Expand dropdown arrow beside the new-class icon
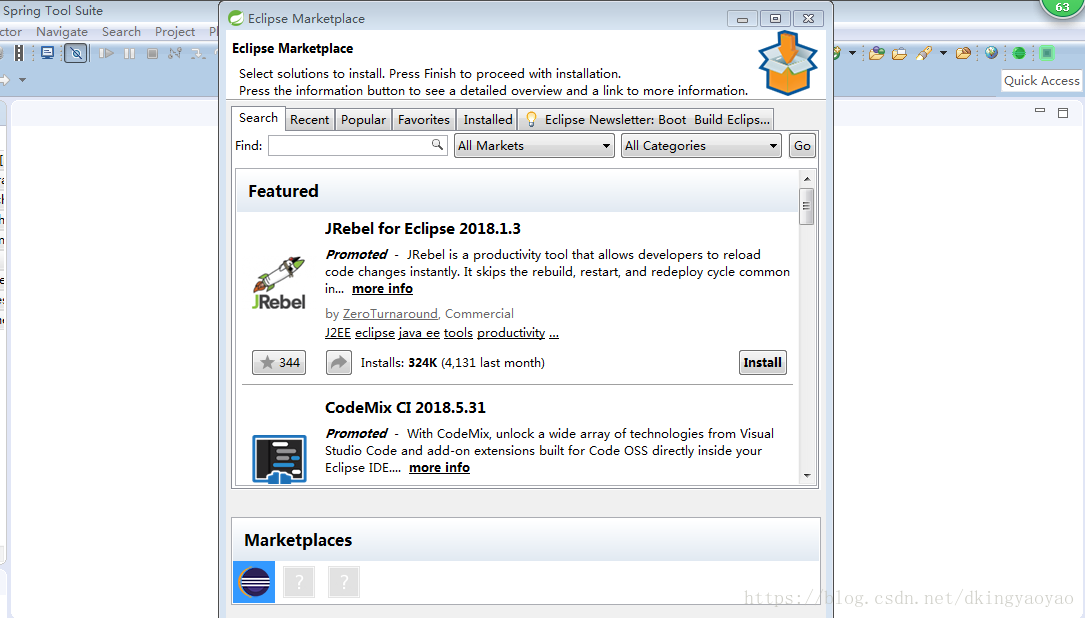Image resolution: width=1085 pixels, height=618 pixels. click(852, 53)
